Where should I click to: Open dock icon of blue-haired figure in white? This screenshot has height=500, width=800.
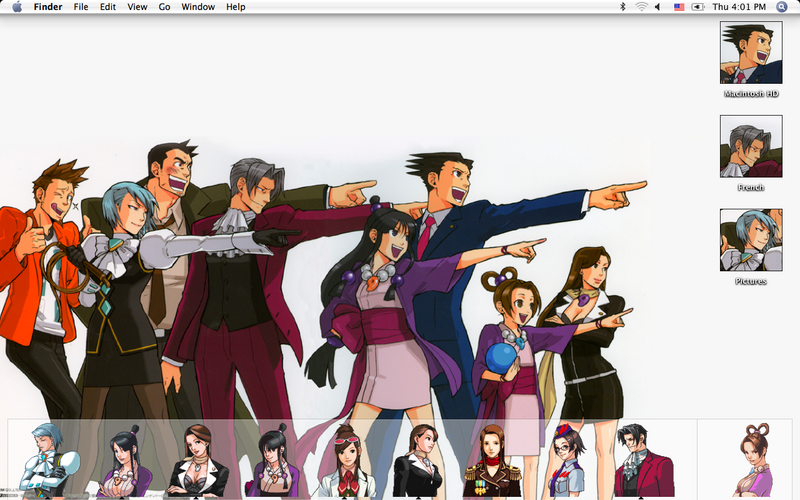(x=47, y=460)
